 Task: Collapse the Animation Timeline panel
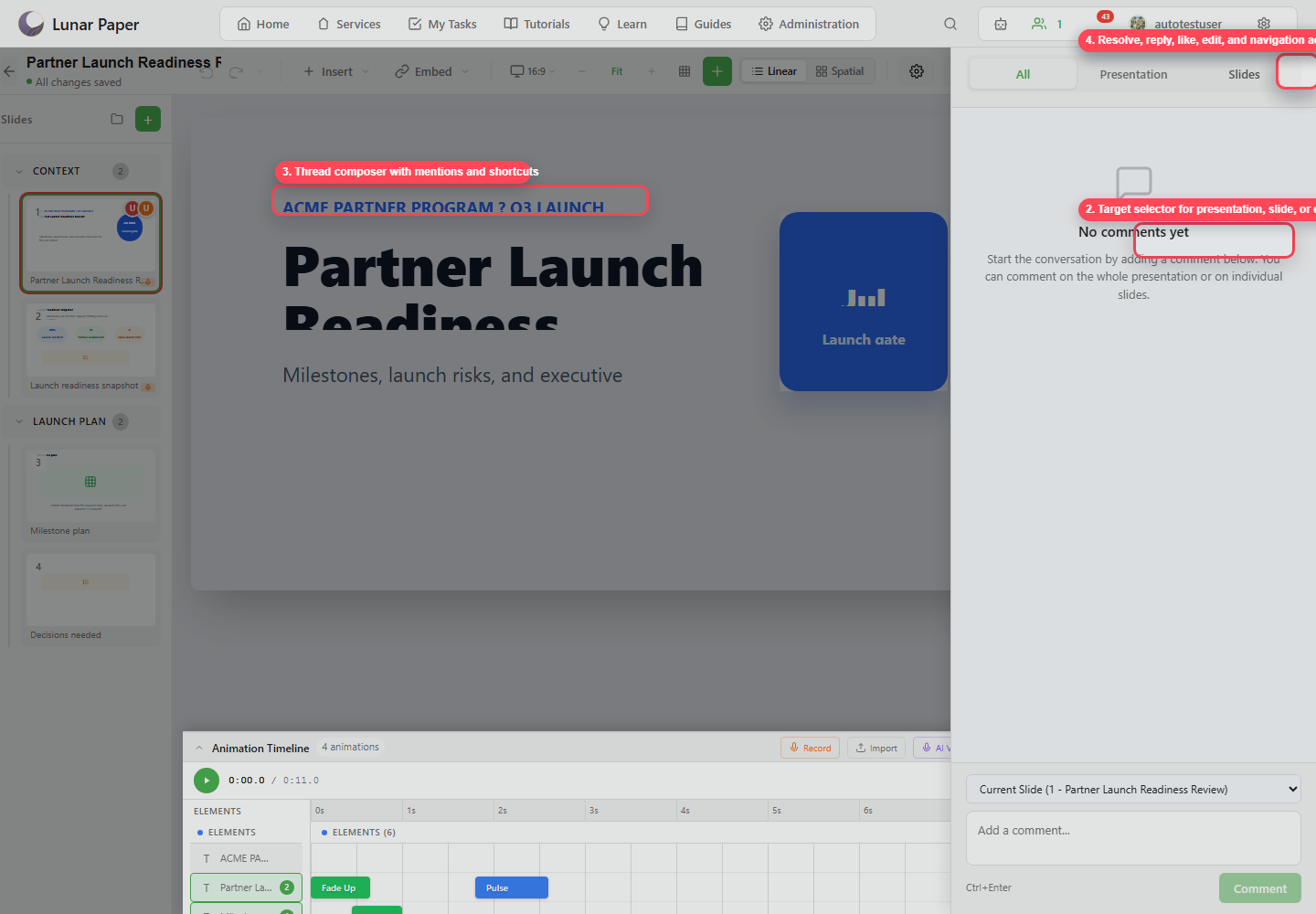(x=199, y=748)
